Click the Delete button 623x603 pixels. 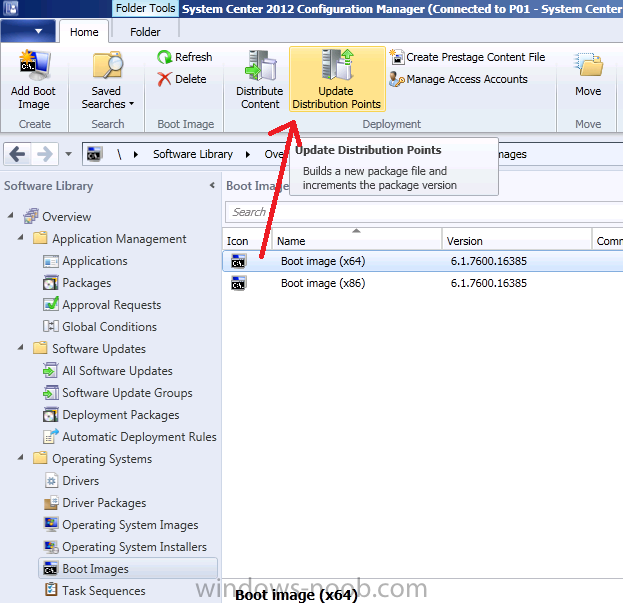[182, 79]
